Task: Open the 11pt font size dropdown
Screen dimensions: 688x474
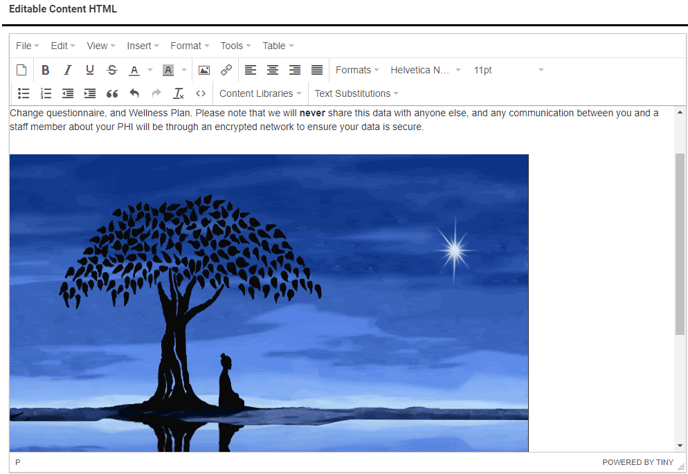Action: click(x=508, y=70)
